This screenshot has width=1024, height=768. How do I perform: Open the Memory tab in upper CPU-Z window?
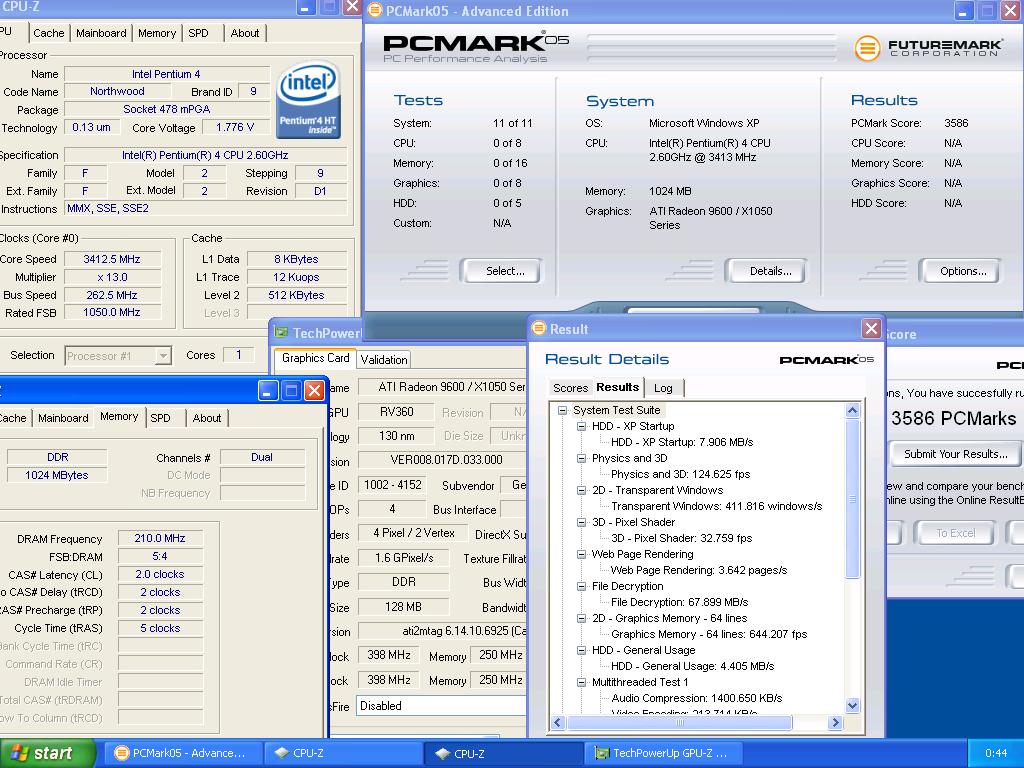click(x=157, y=33)
